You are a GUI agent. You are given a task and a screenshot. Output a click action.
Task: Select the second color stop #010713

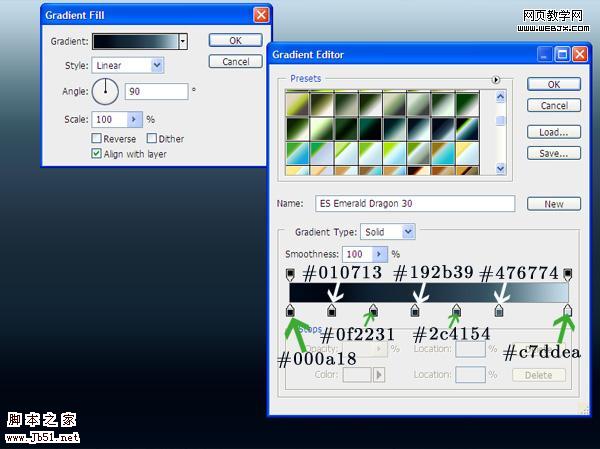coord(332,310)
